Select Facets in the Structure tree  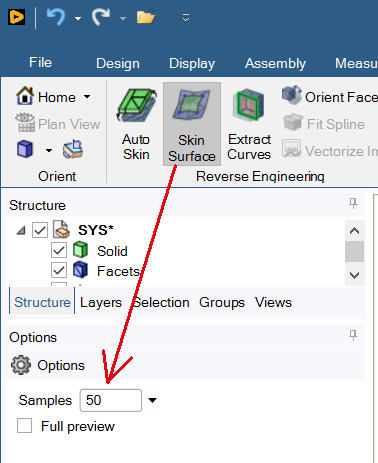(118, 271)
